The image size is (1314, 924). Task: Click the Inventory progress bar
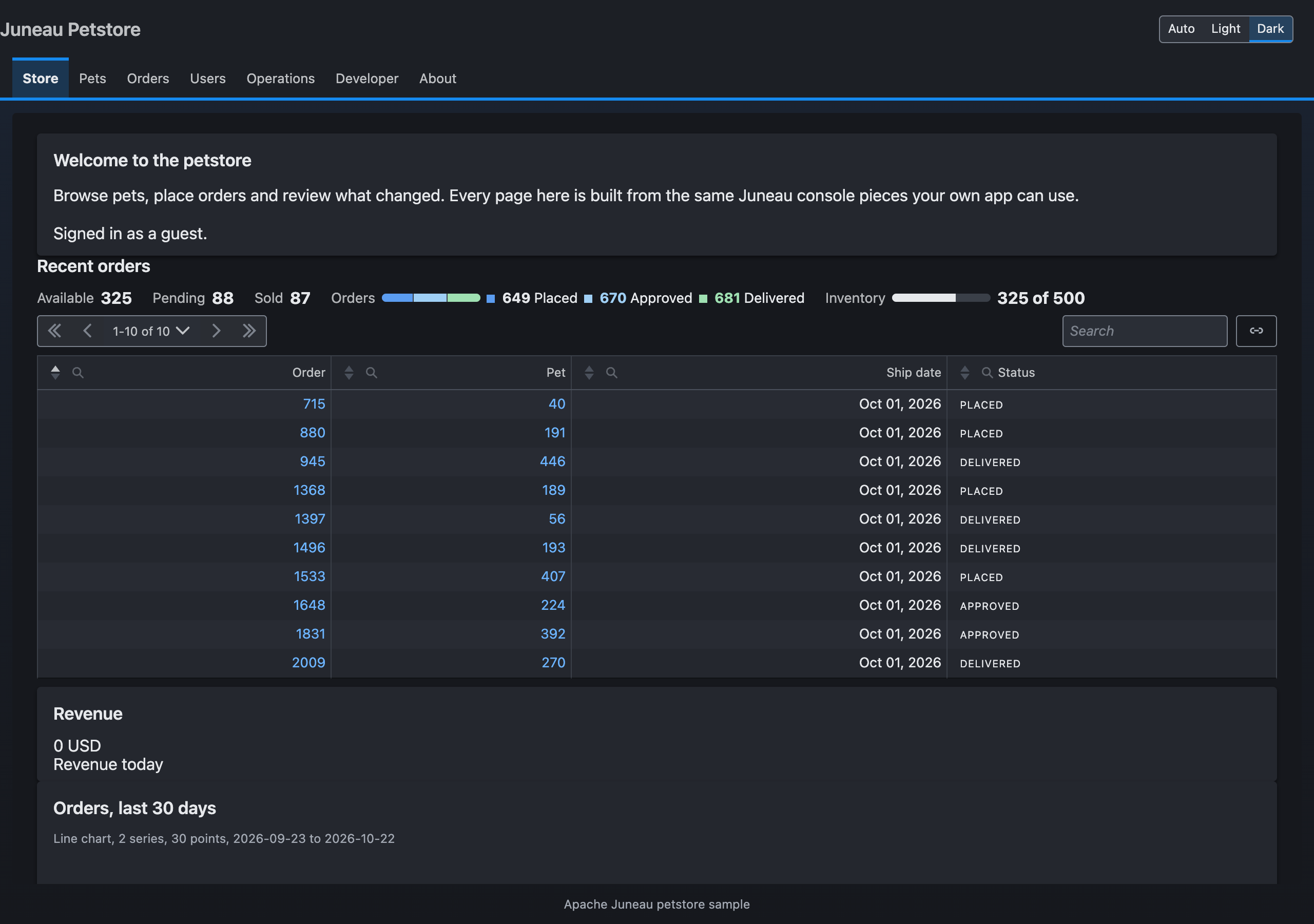pos(941,298)
